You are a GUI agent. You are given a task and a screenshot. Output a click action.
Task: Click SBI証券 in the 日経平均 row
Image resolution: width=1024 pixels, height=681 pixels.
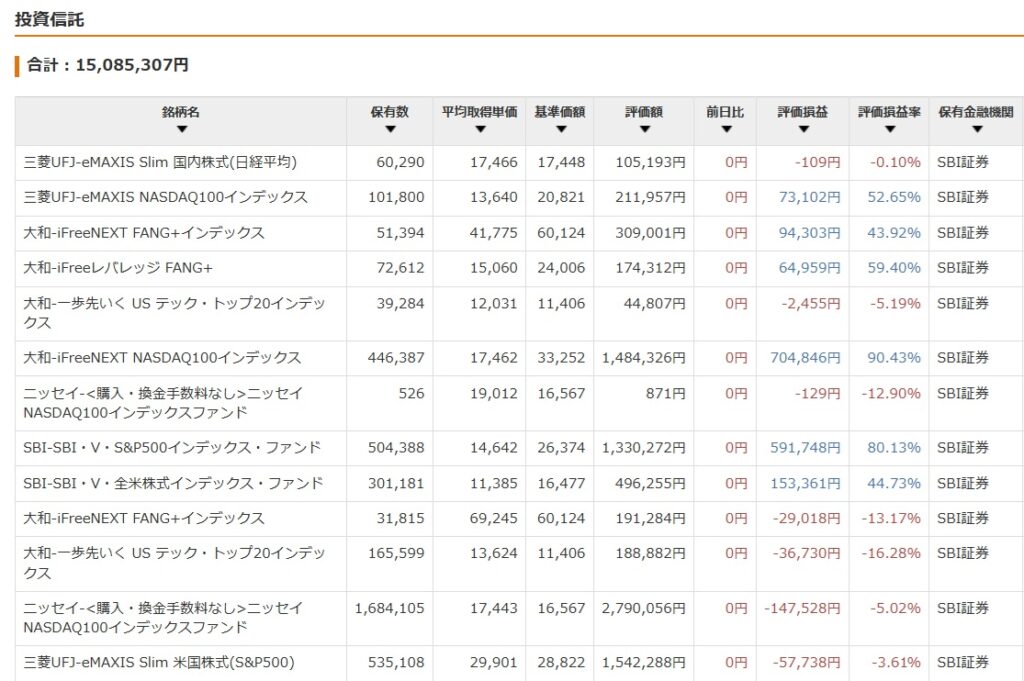click(963, 162)
